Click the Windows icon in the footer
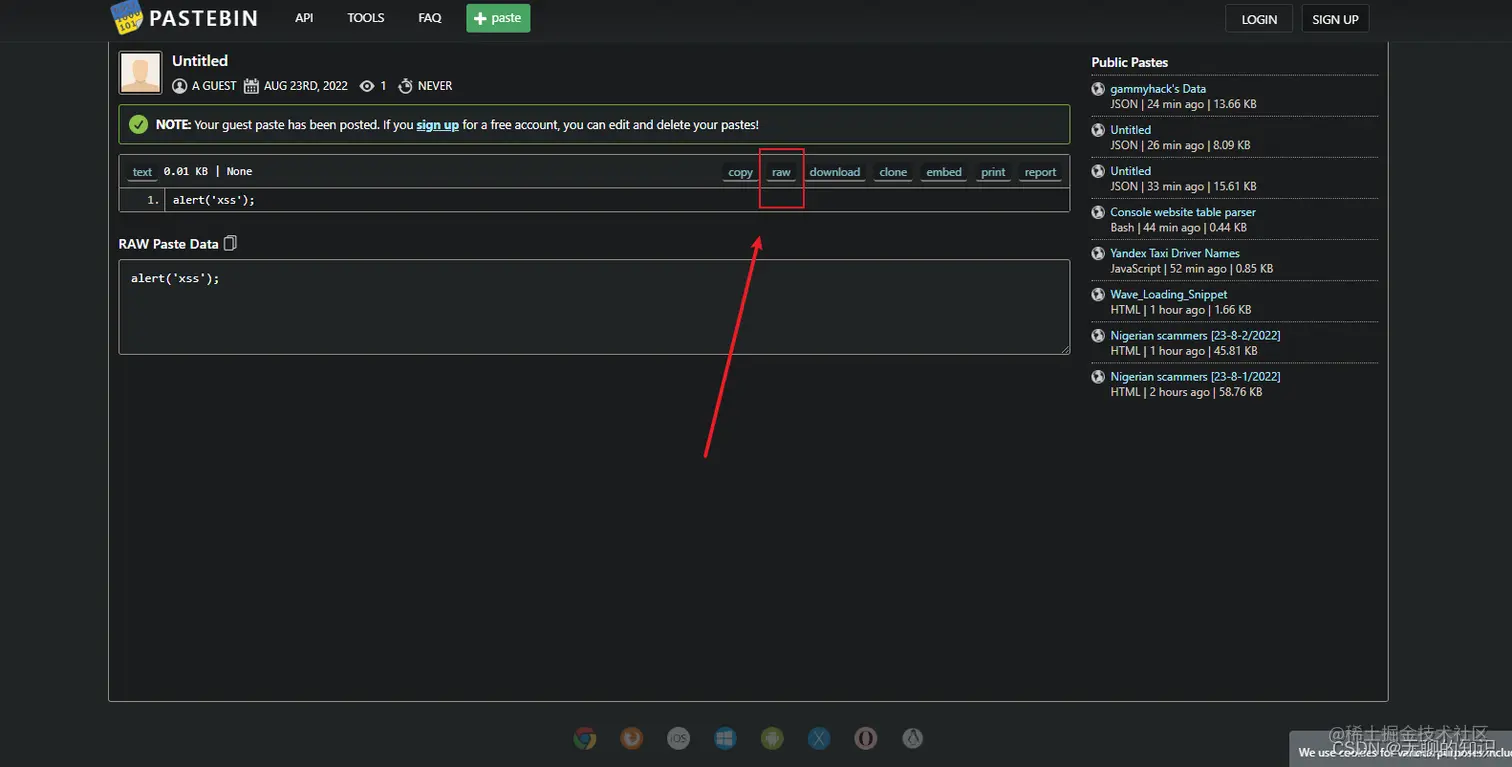The image size is (1512, 767). pos(725,738)
